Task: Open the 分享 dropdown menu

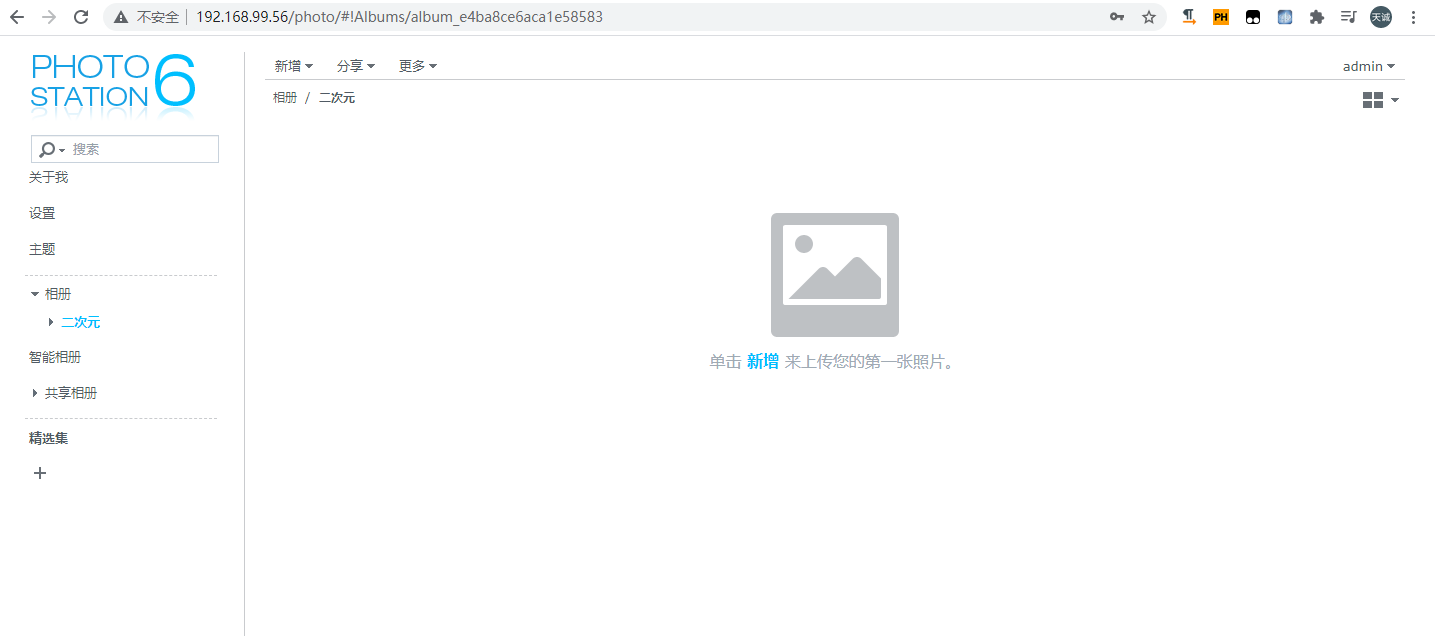Action: tap(355, 66)
